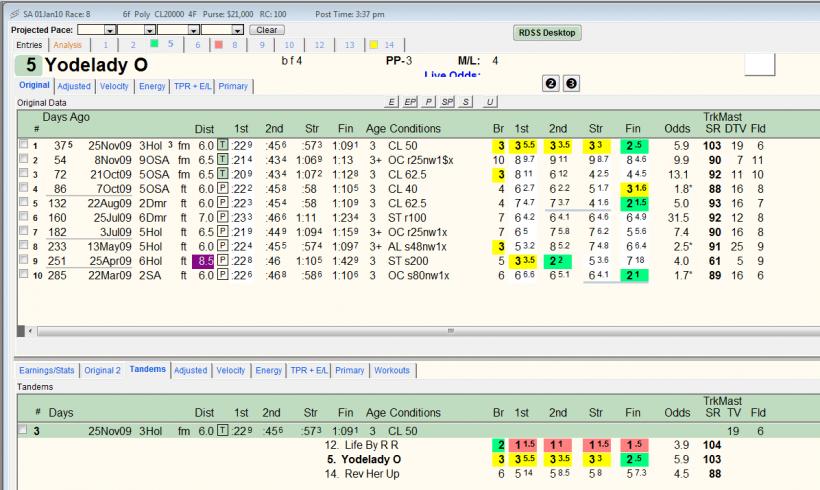Check the Tandems row 3 checkbox
Screen dimensions: 820x490
(x=23, y=430)
